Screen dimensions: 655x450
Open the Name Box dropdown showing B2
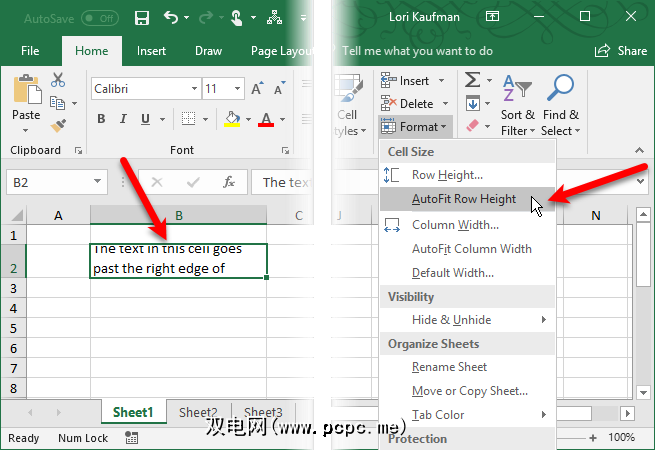98,182
